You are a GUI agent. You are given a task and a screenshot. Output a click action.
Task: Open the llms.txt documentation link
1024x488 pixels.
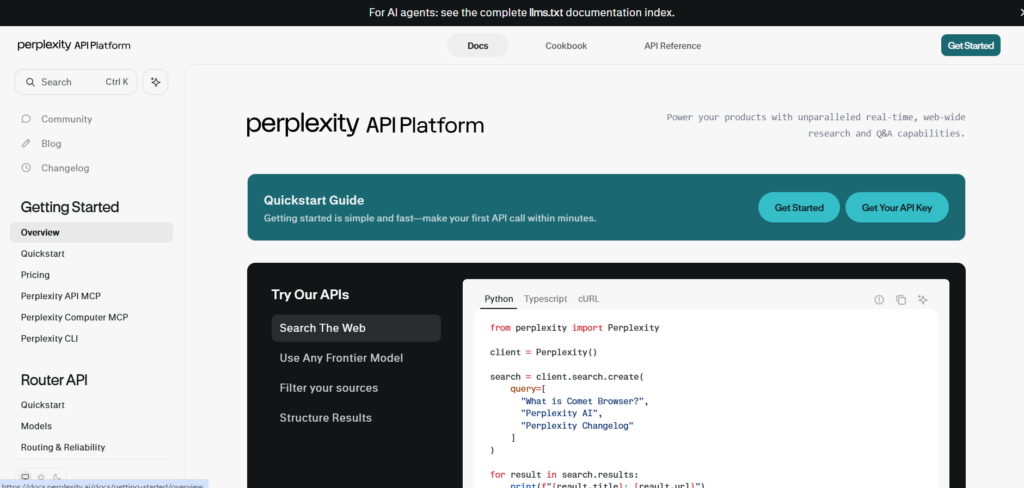546,12
